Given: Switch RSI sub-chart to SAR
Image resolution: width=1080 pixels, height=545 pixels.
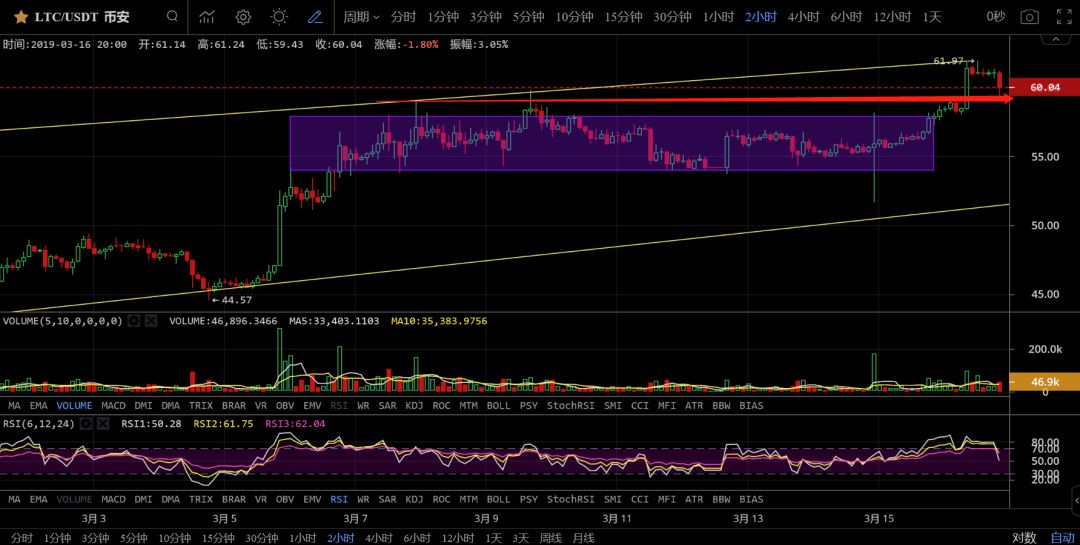Looking at the screenshot, I should (387, 500).
